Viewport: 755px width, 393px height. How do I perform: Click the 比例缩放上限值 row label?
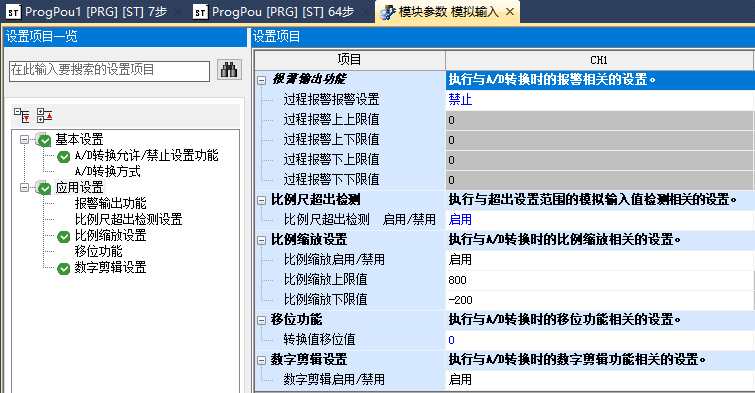point(325,280)
